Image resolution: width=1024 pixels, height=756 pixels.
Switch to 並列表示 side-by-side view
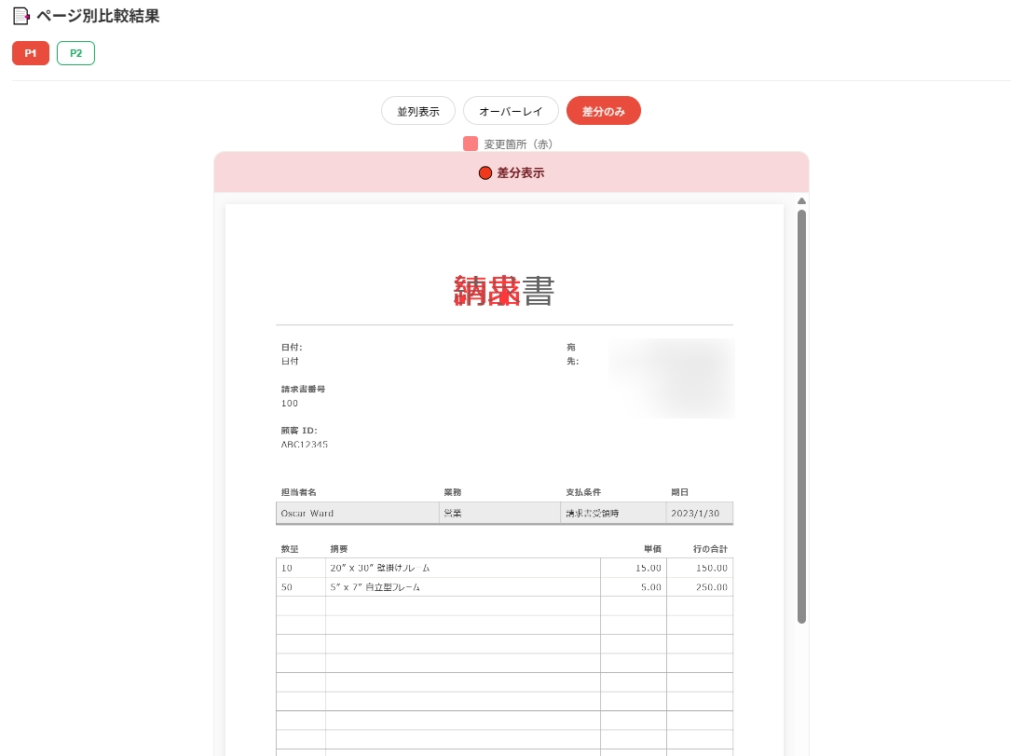pyautogui.click(x=417, y=110)
